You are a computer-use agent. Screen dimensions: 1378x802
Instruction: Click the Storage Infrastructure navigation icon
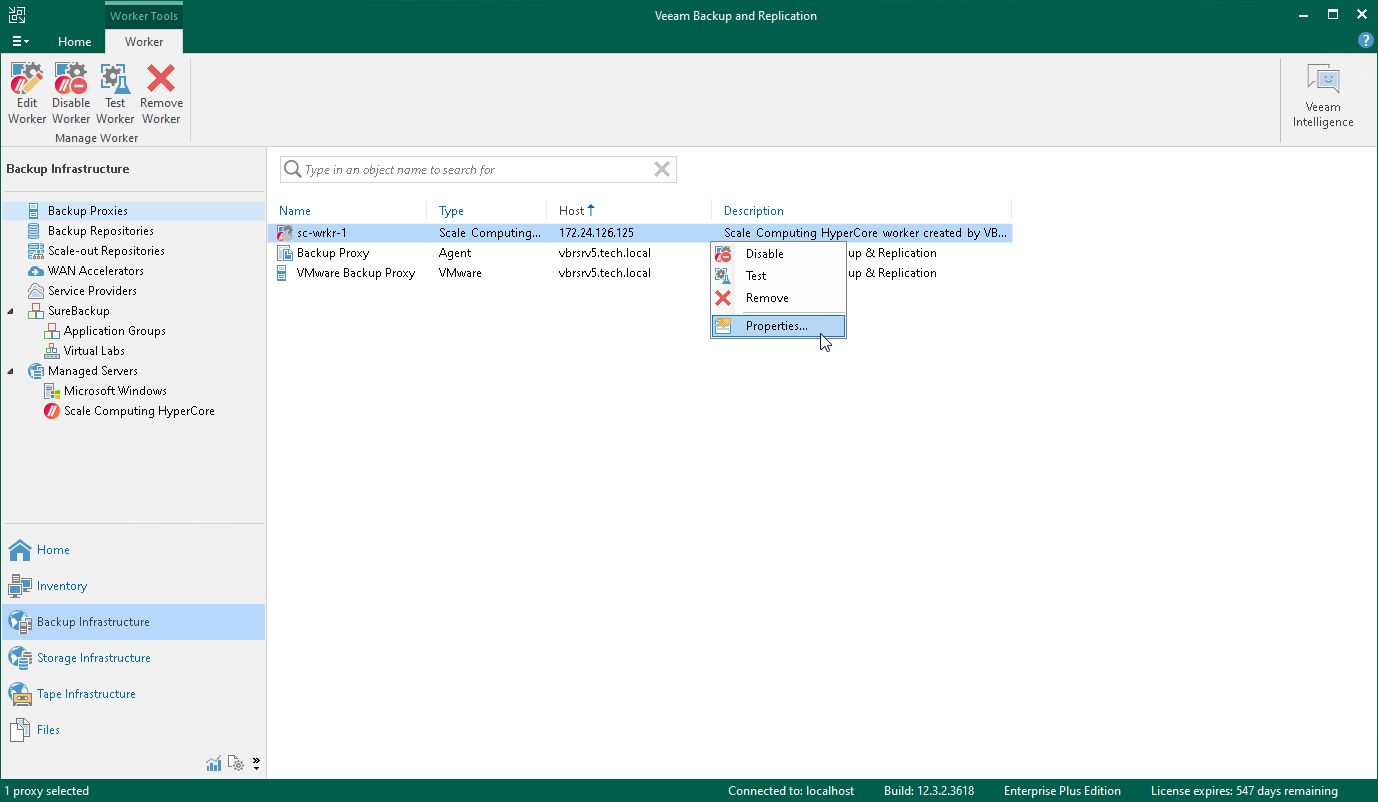(x=20, y=658)
